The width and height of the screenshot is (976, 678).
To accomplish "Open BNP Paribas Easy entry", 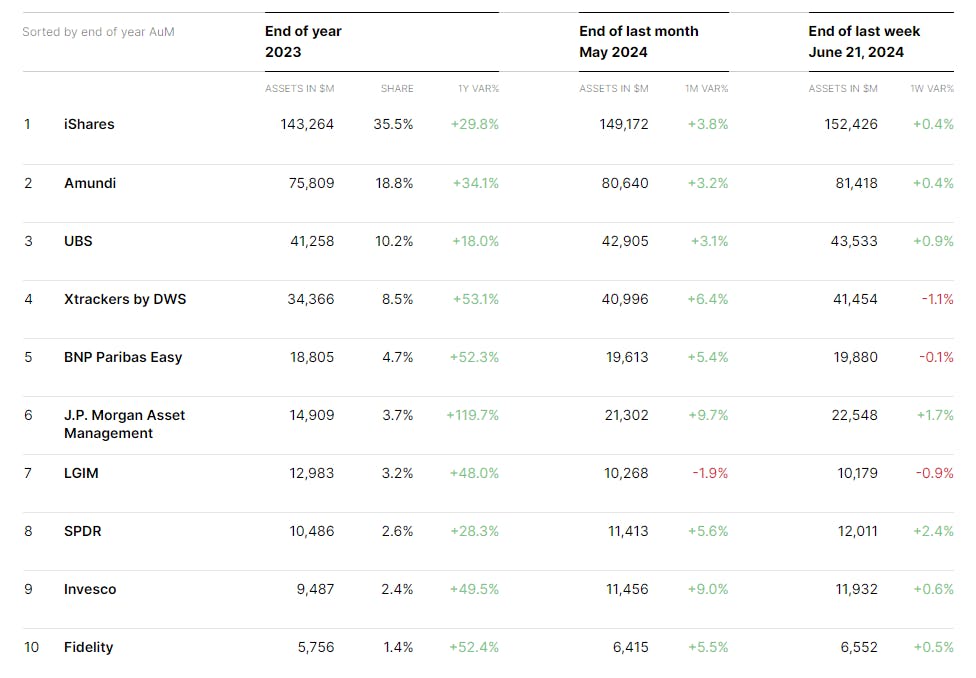I will pos(123,357).
